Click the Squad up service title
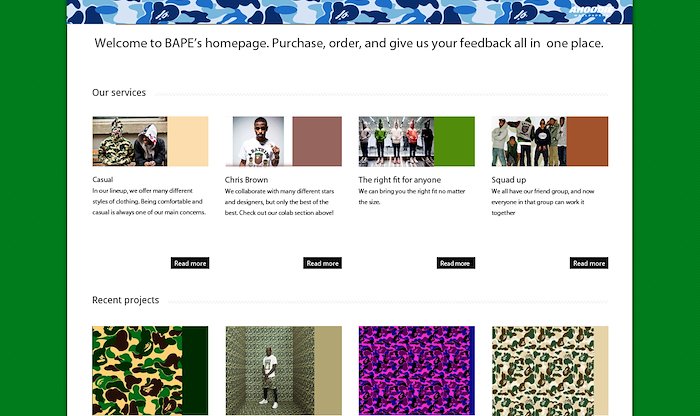 pos(508,179)
